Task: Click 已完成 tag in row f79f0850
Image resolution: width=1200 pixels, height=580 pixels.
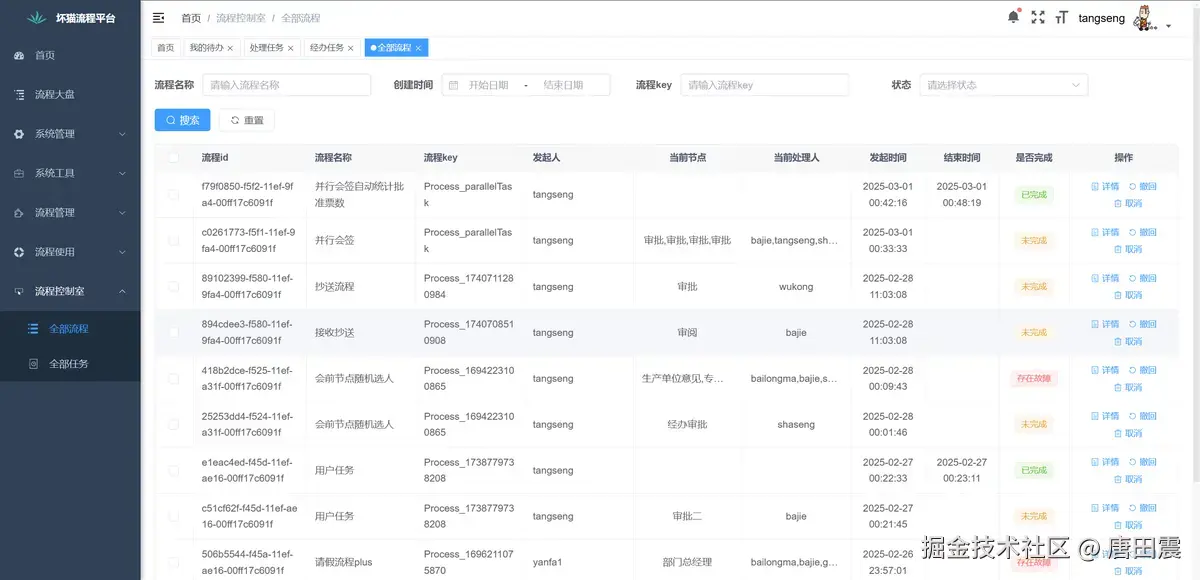Action: 1034,194
